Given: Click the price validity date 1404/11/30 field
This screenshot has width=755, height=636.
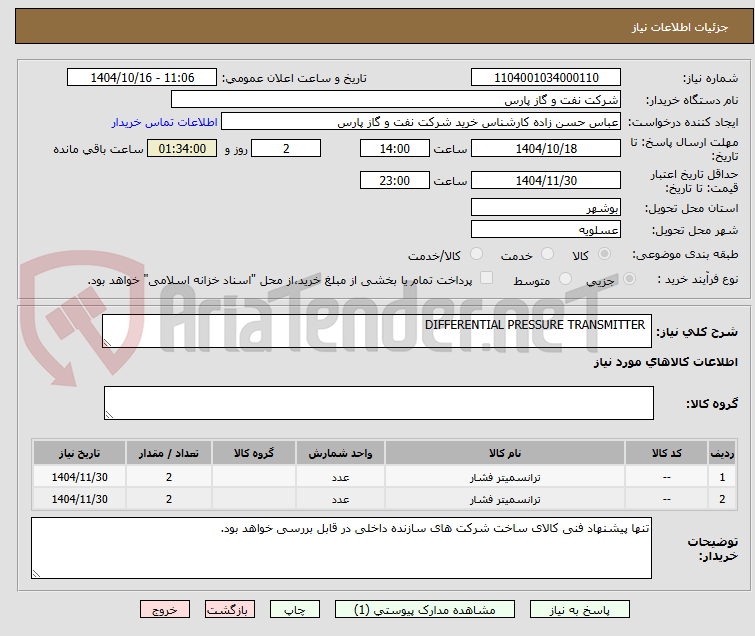Looking at the screenshot, I should pos(546,180).
